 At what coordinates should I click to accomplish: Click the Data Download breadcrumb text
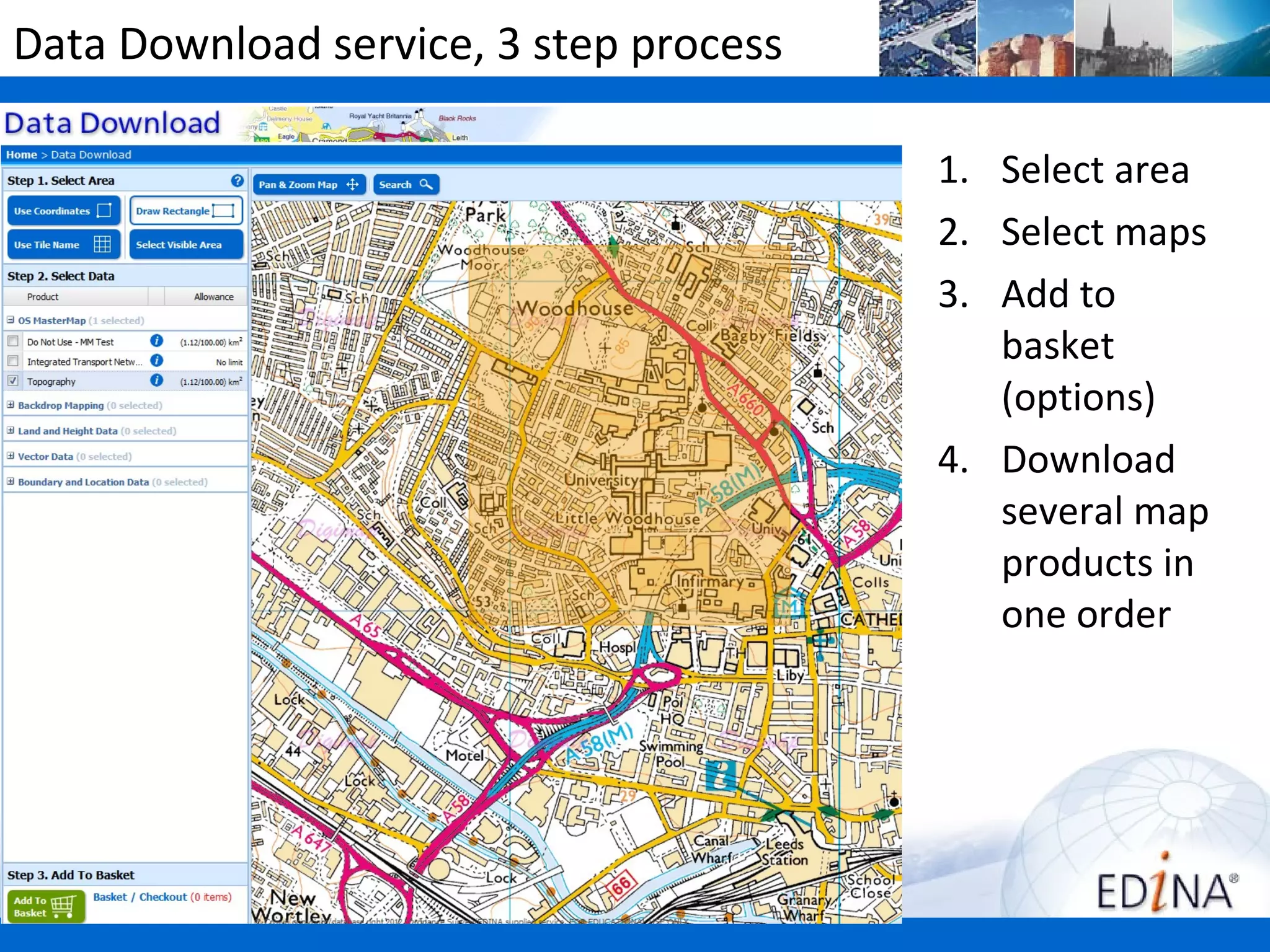(91, 154)
